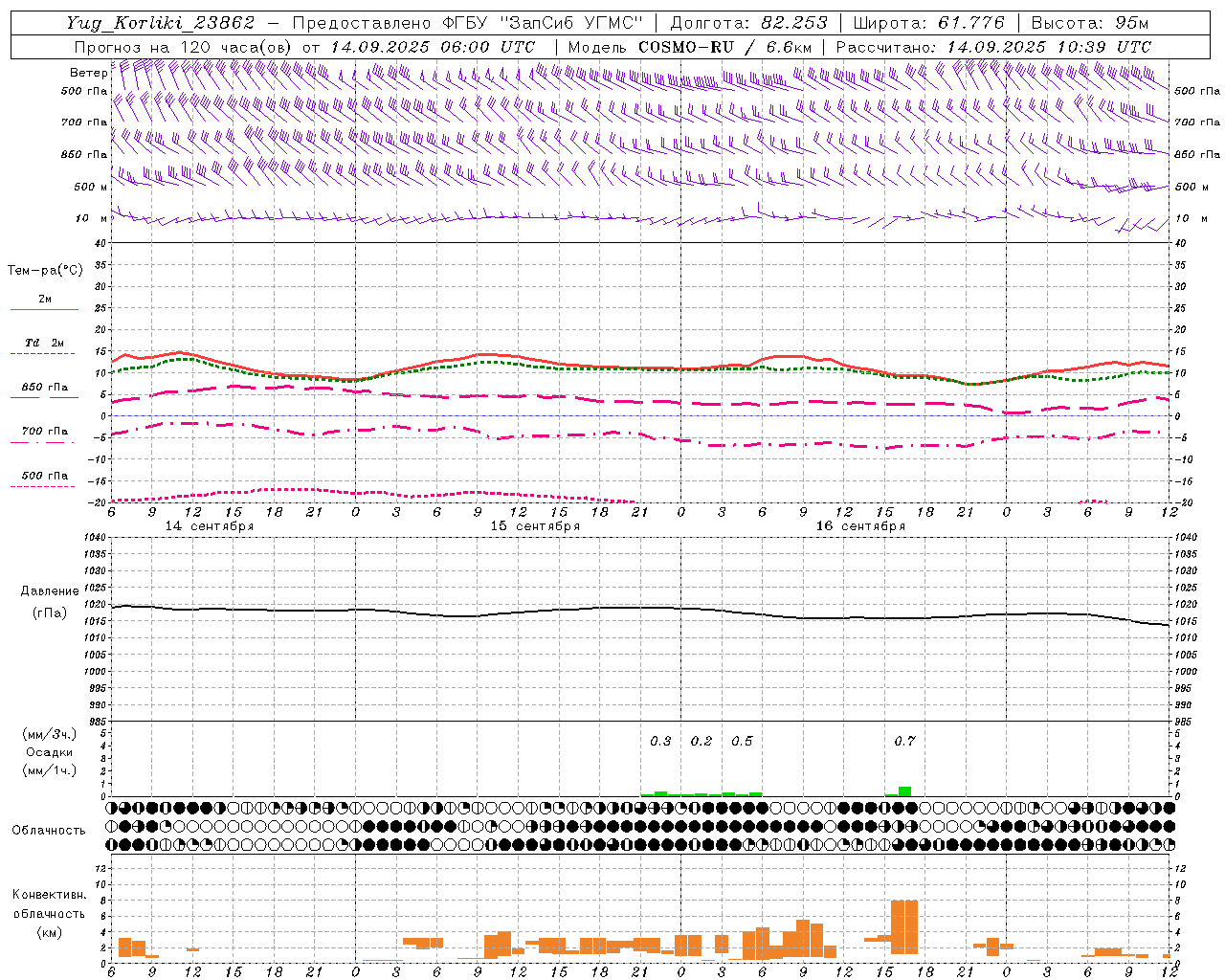Click the Td 2м dew point legend label

[x=45, y=343]
